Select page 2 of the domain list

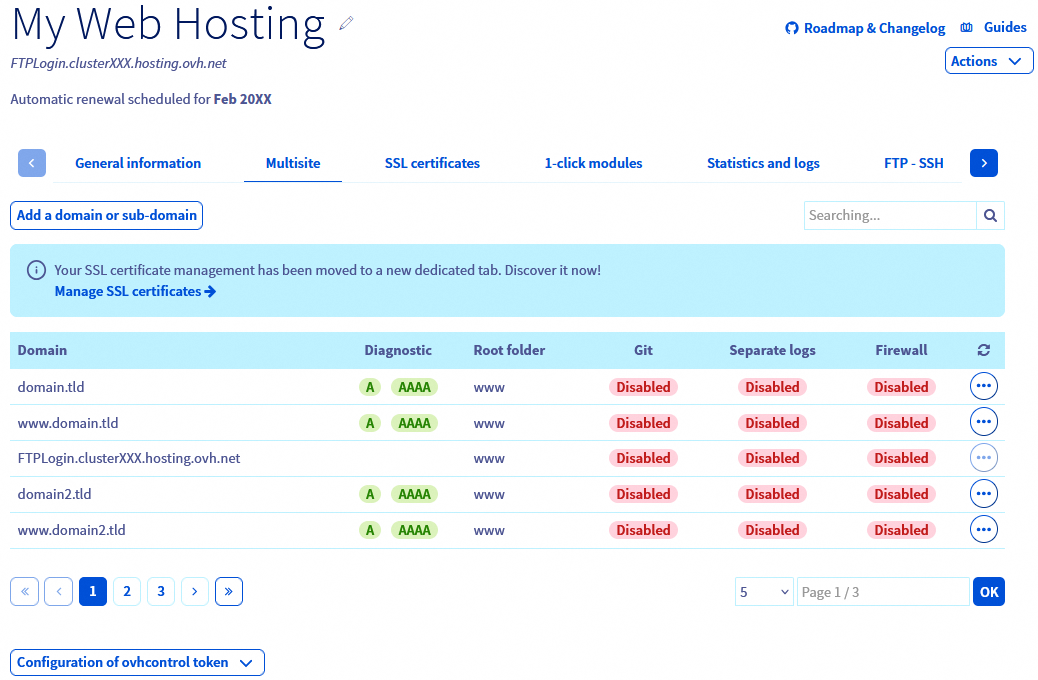pos(127,591)
